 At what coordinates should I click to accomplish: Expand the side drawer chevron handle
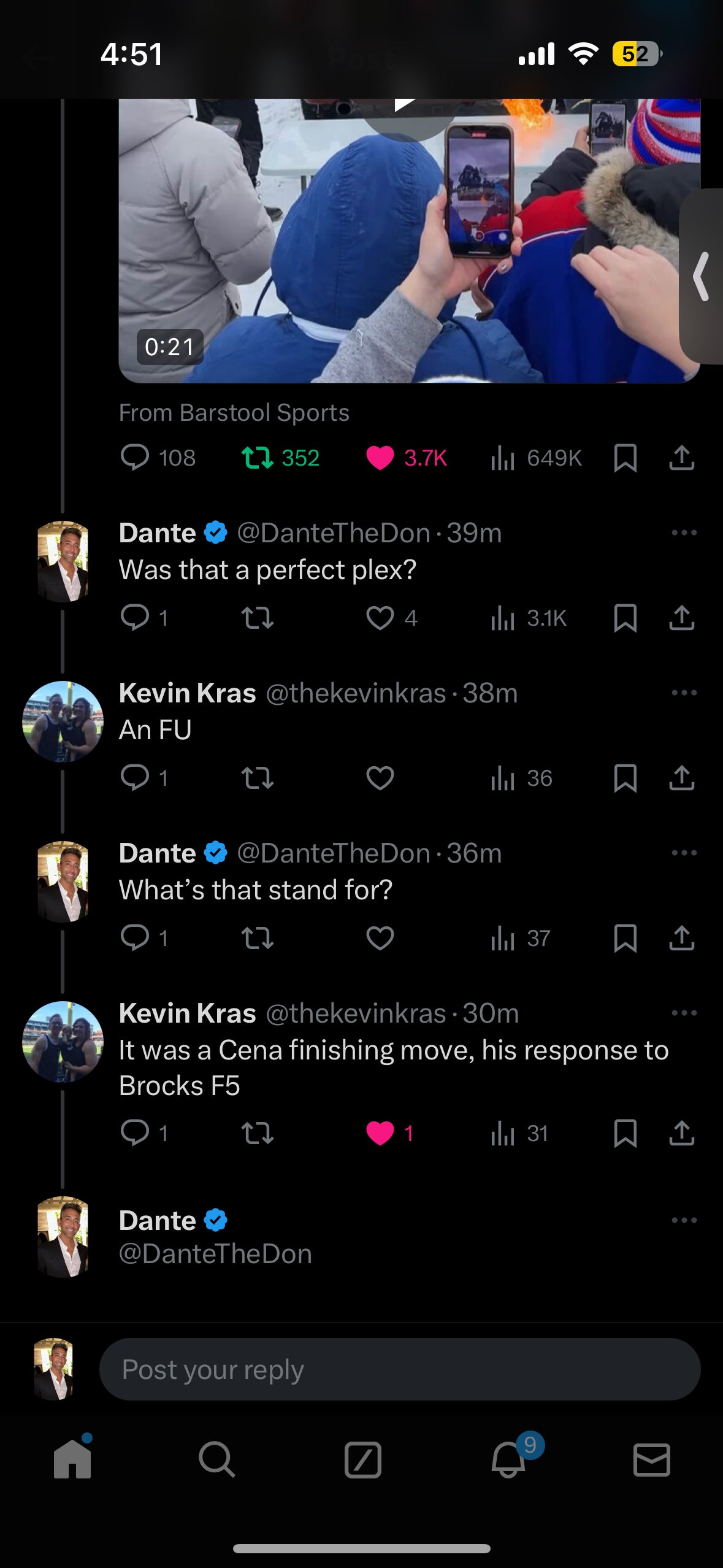(702, 277)
